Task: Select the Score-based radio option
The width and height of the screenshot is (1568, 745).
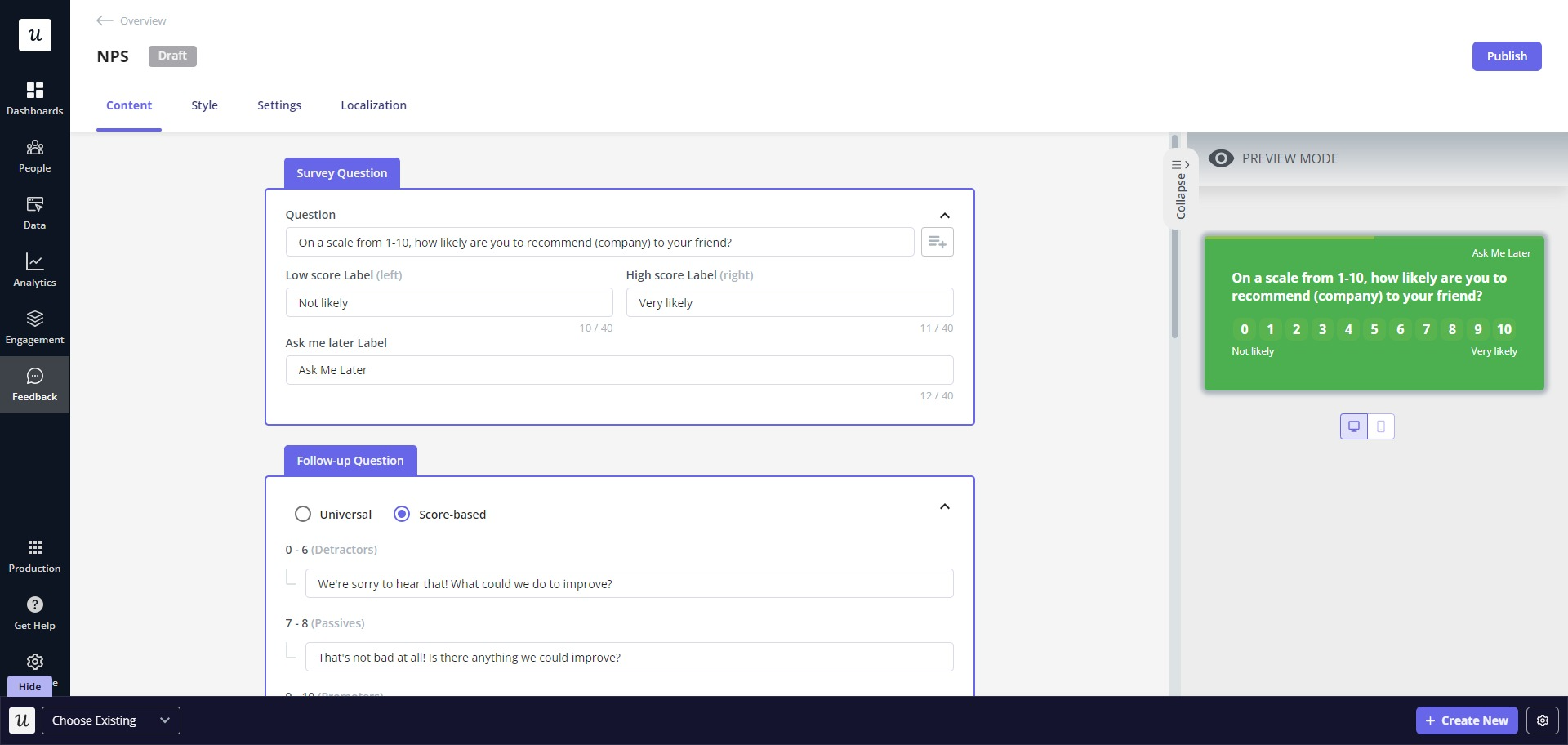Action: (402, 515)
